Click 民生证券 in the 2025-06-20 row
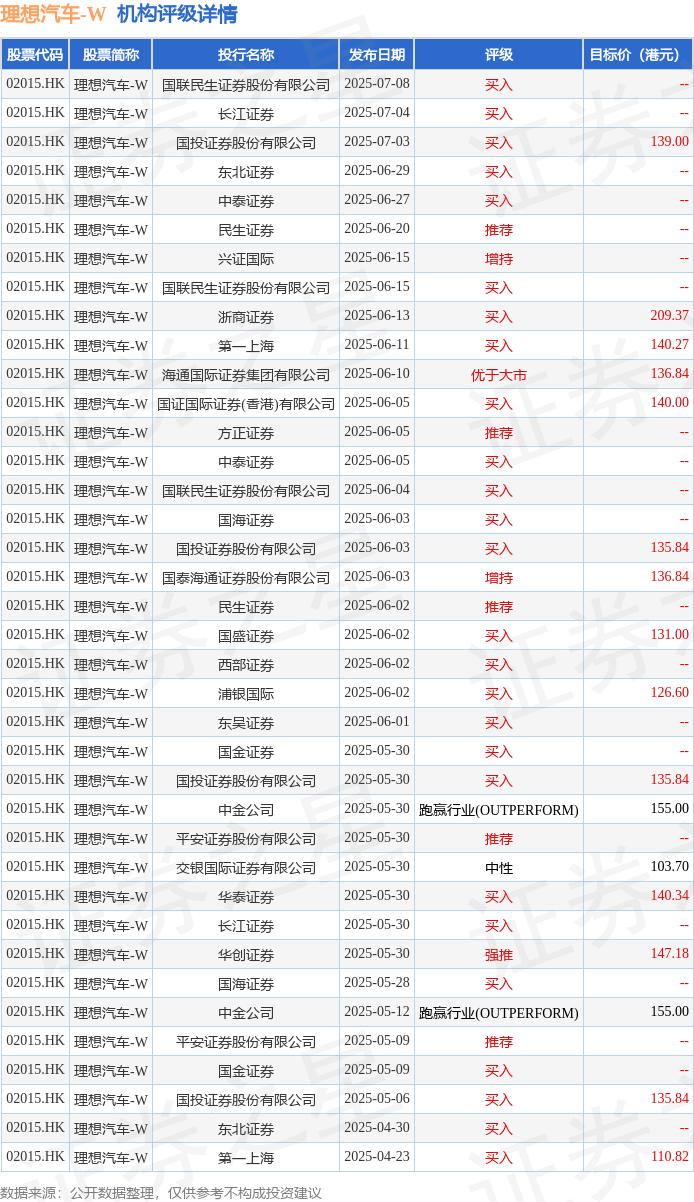Screen dimensions: 694x1202 pos(246,230)
